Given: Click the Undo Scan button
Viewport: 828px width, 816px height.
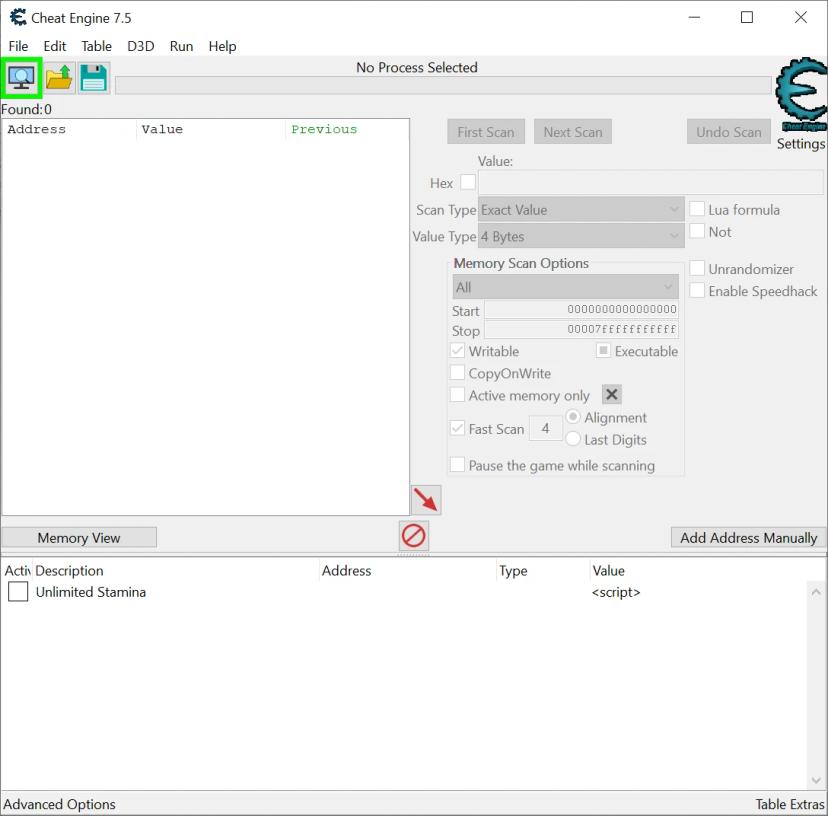Looking at the screenshot, I should (x=729, y=132).
